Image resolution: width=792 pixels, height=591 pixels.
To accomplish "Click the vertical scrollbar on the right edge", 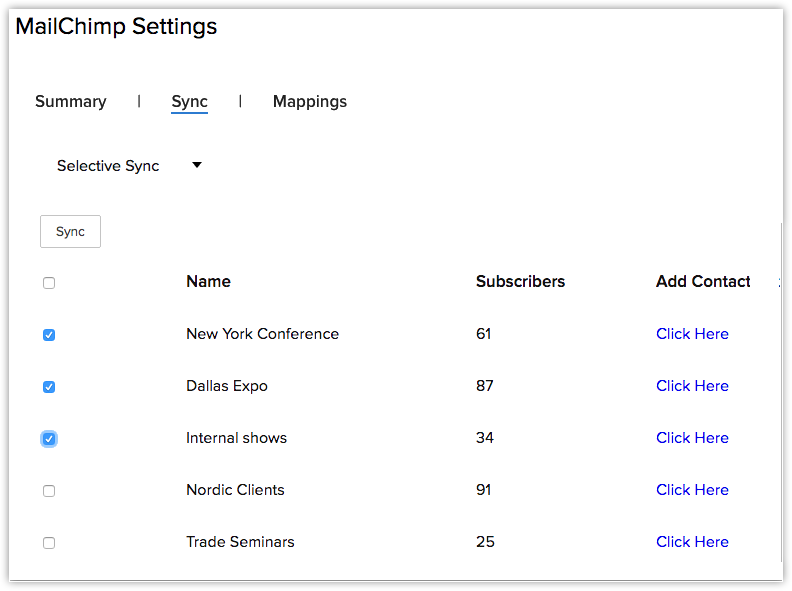I will point(781,400).
